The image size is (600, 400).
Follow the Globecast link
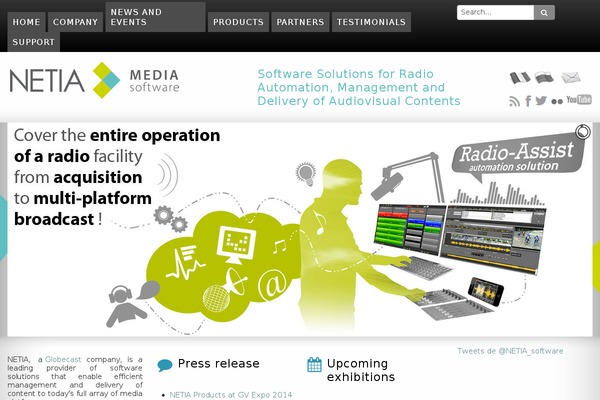click(x=63, y=359)
